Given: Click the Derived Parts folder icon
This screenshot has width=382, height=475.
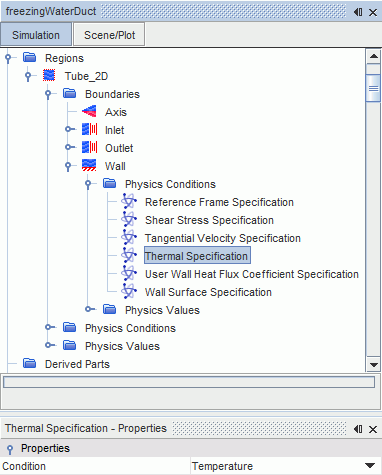Looking at the screenshot, I should pyautogui.click(x=30, y=363).
